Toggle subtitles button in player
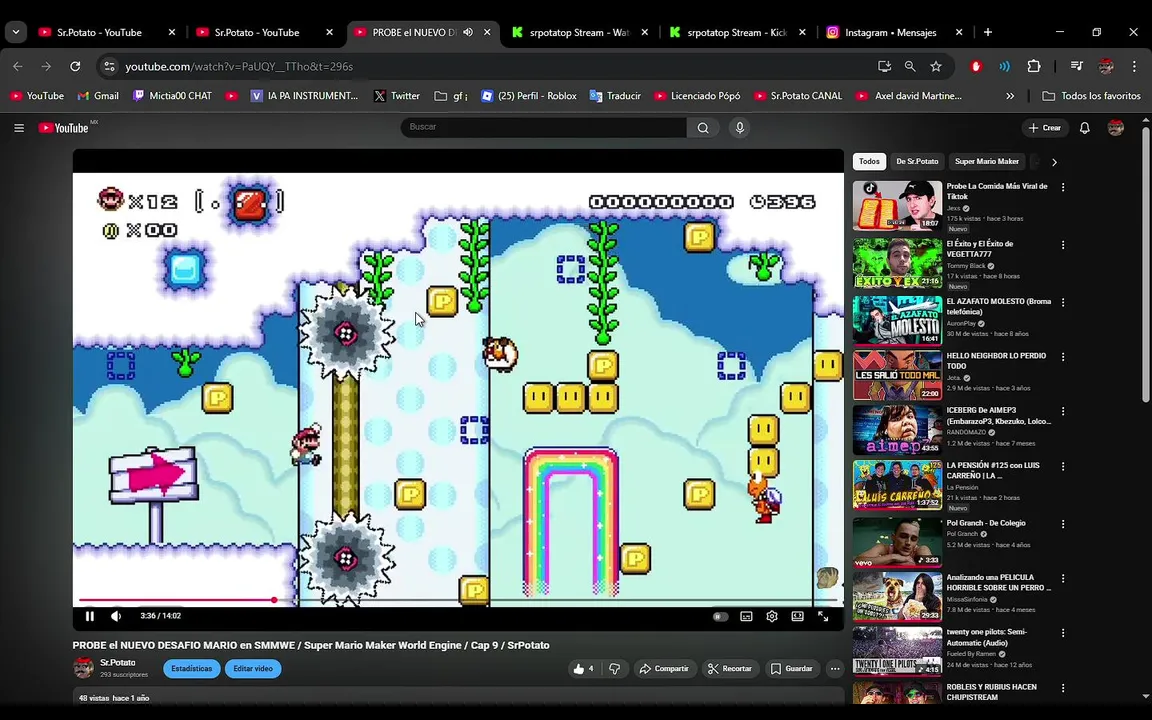Image resolution: width=1152 pixels, height=720 pixels. click(x=746, y=616)
